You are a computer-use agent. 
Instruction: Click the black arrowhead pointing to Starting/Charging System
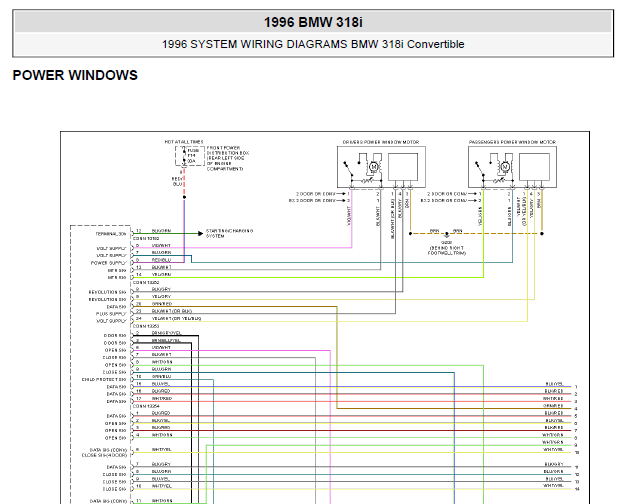[200, 233]
